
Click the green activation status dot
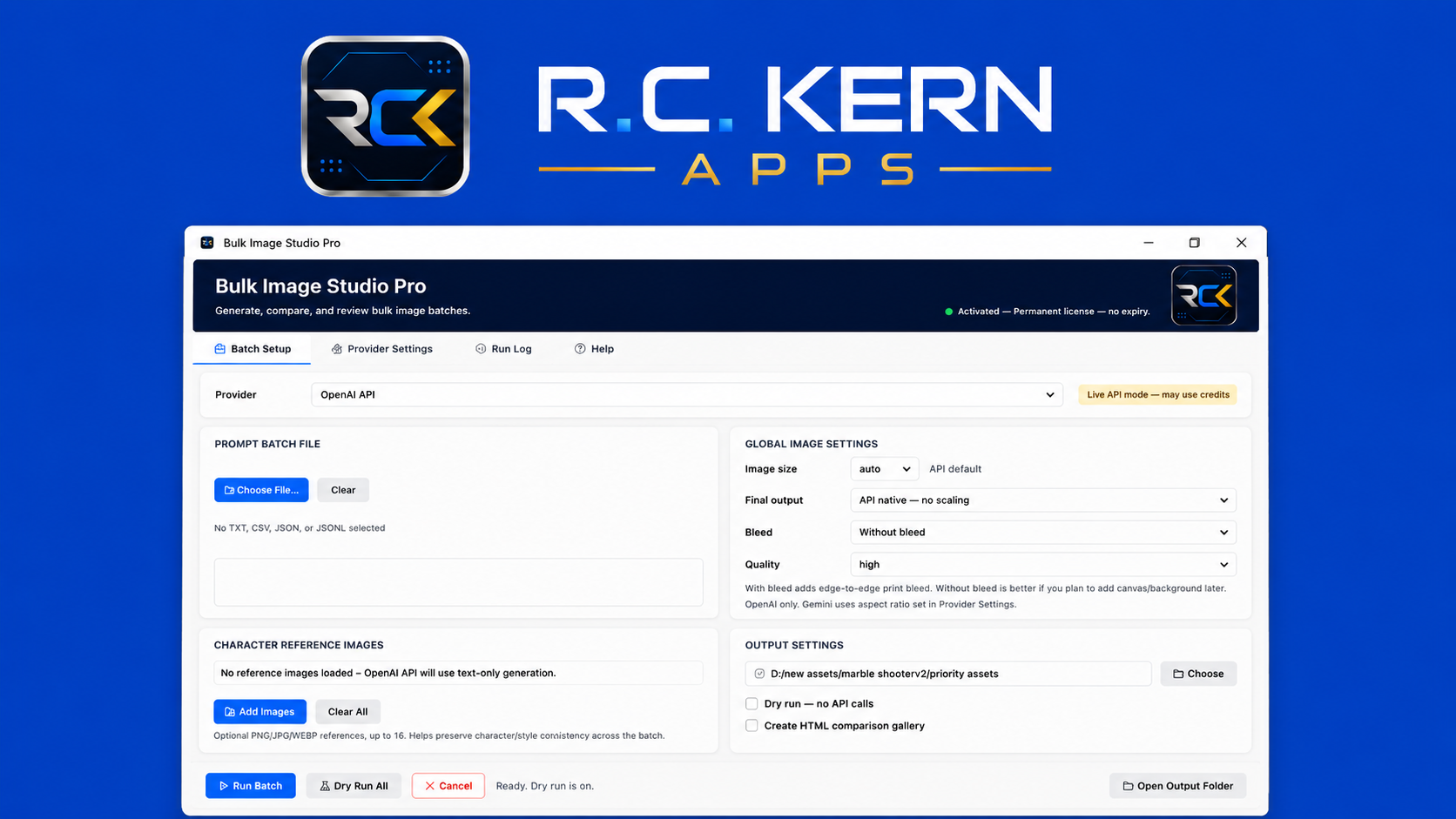coord(948,312)
